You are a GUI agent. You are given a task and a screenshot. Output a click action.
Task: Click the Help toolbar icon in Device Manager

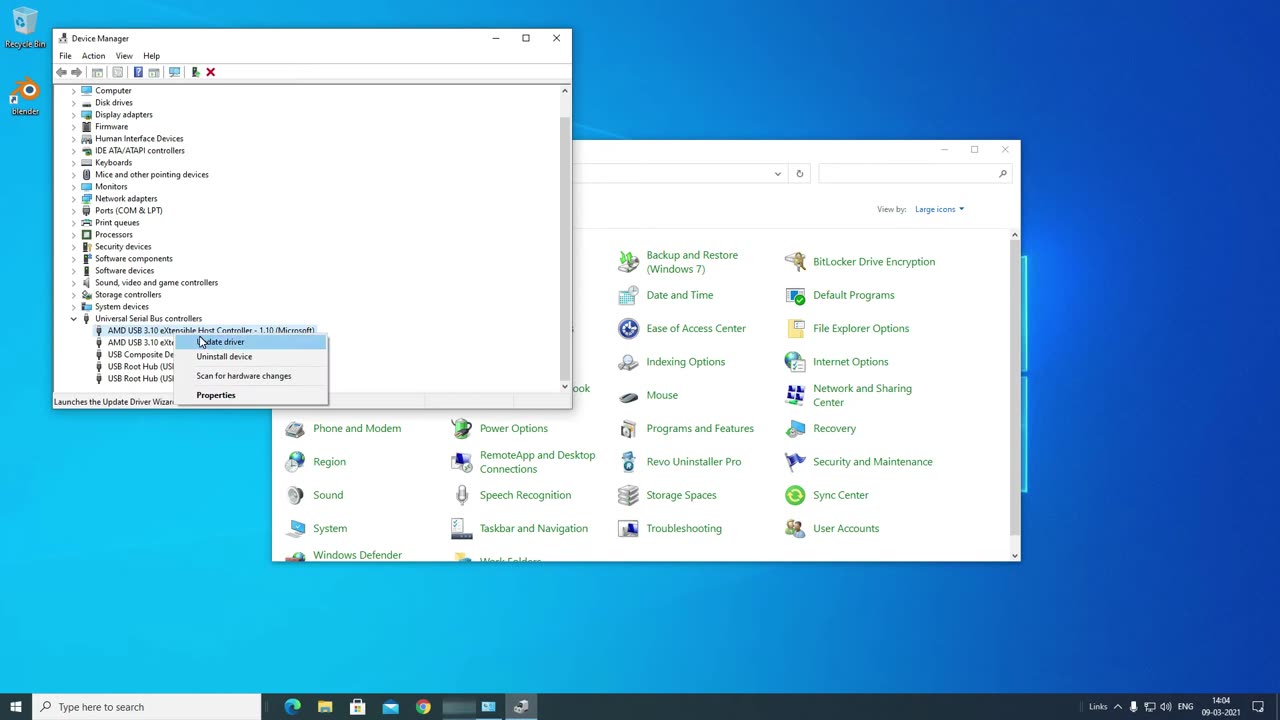tap(138, 72)
